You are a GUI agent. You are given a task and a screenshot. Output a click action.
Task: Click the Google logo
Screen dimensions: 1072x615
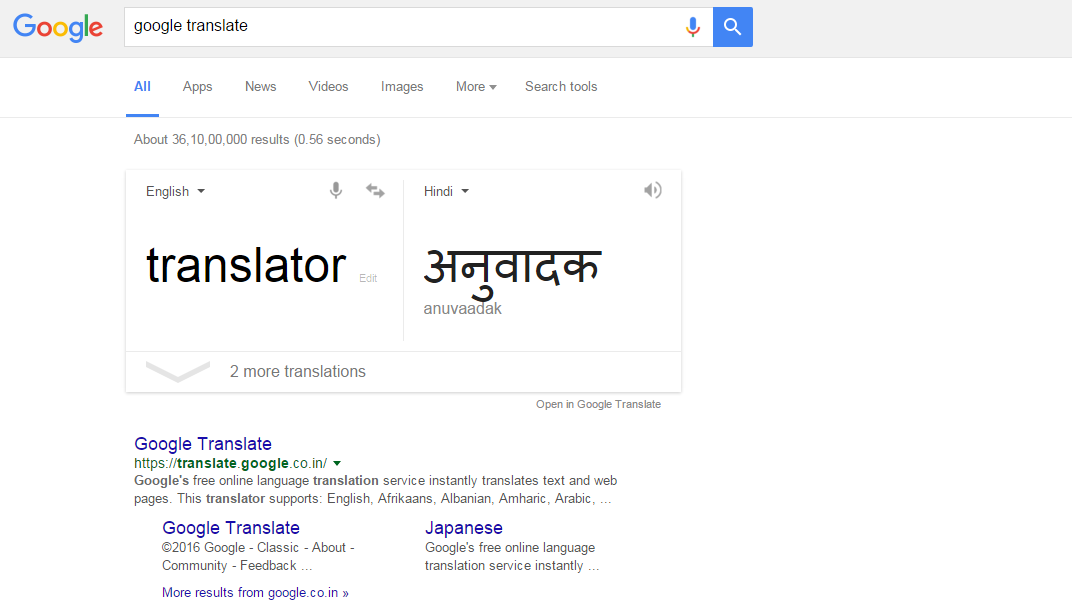click(x=58, y=27)
